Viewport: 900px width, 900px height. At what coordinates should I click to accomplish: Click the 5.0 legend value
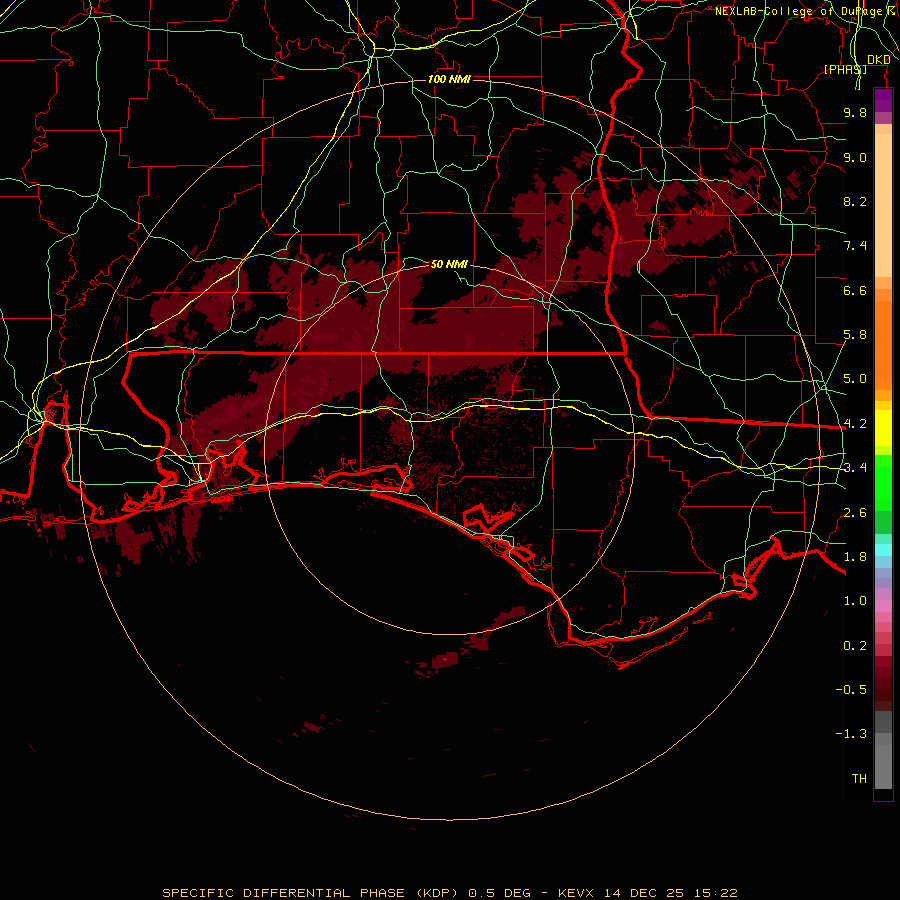tap(855, 379)
